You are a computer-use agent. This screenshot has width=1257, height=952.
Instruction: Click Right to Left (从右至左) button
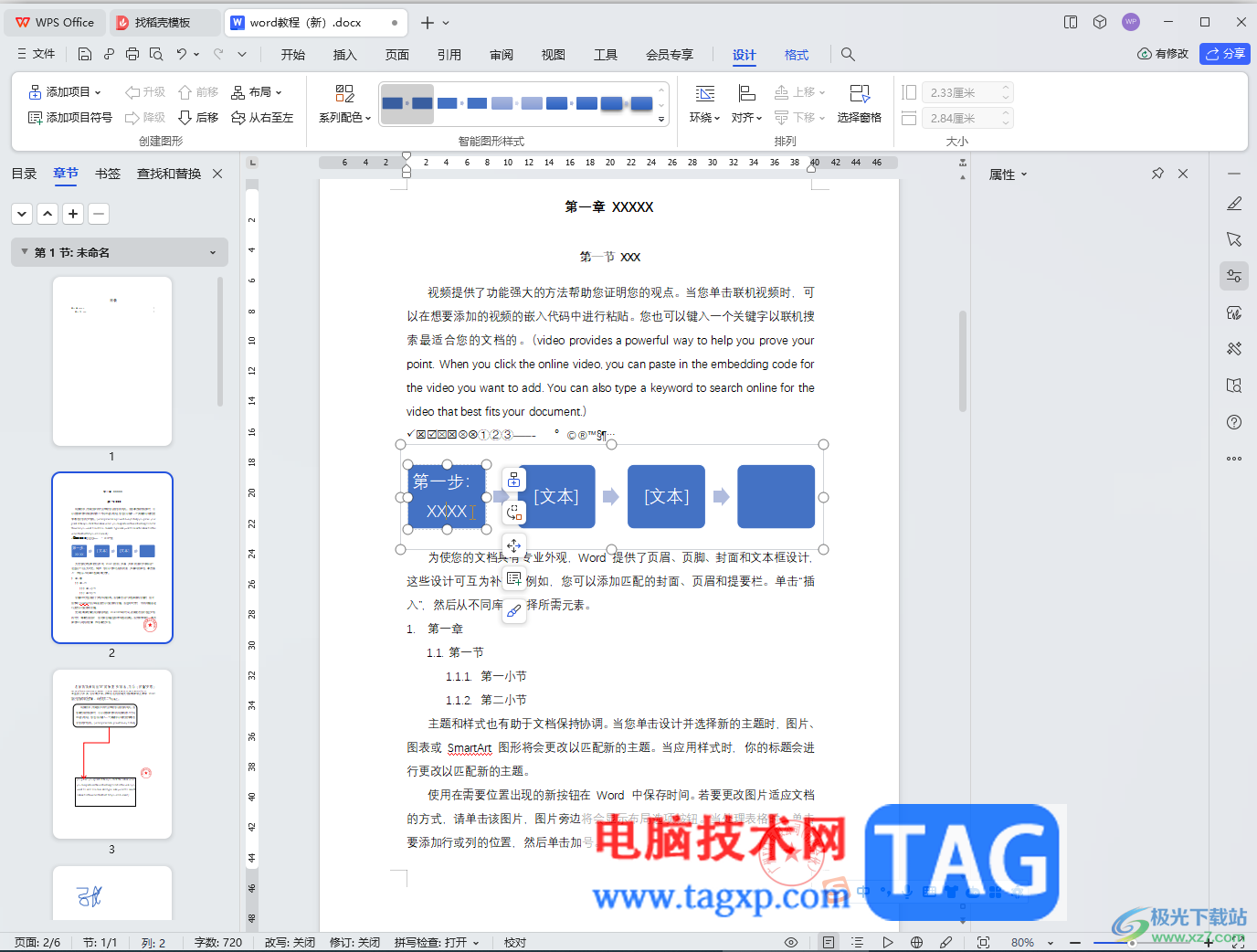[x=262, y=118]
